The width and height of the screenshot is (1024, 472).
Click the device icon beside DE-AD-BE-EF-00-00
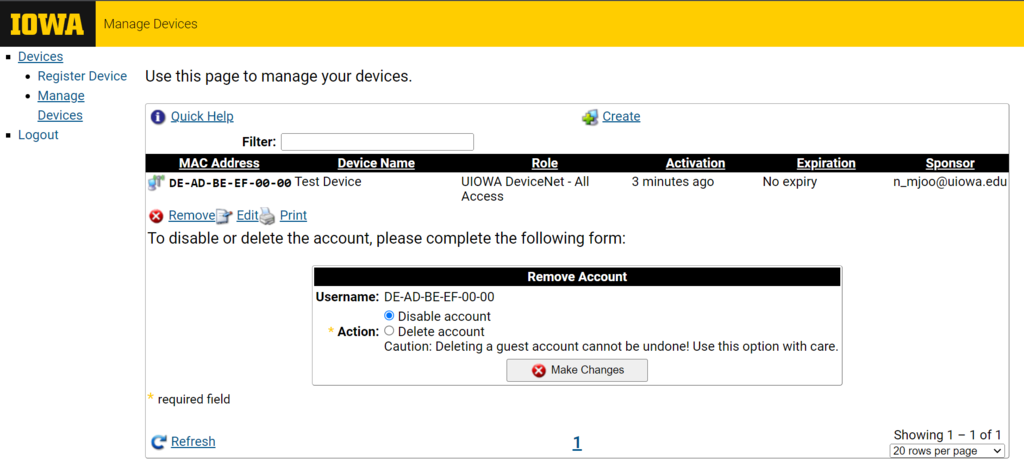(156, 183)
